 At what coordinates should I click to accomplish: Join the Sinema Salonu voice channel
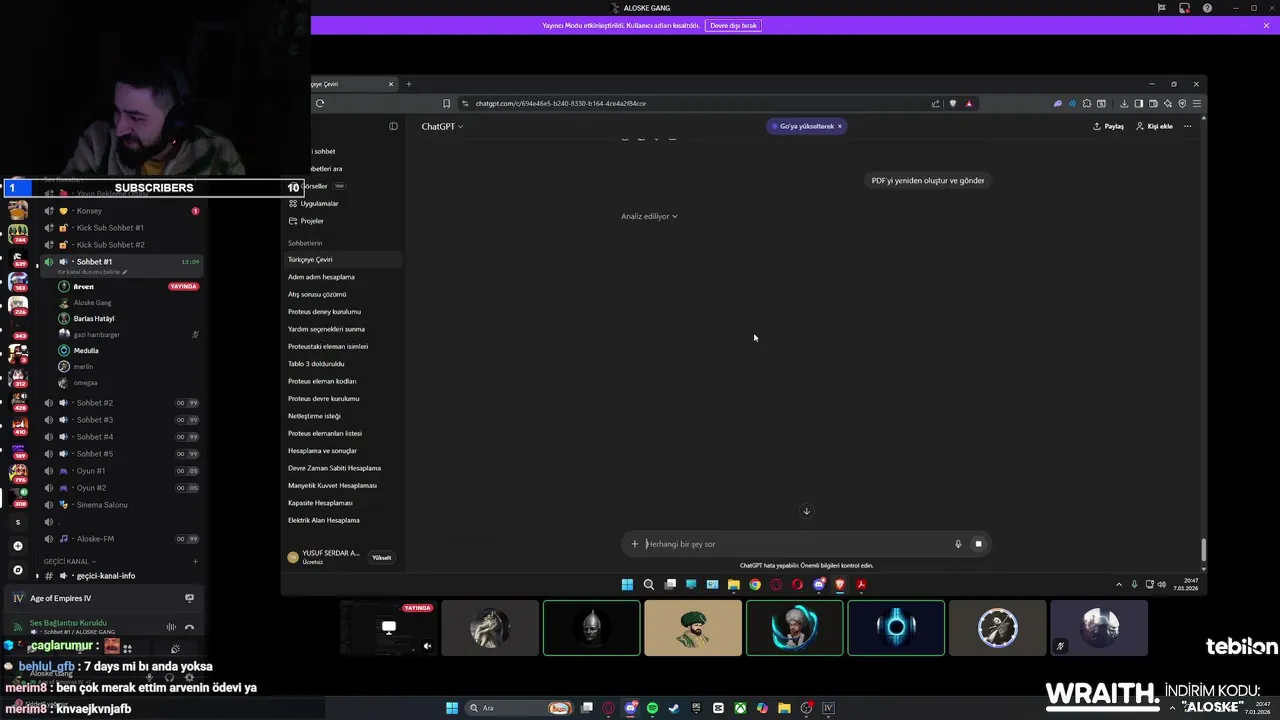[x=120, y=505]
